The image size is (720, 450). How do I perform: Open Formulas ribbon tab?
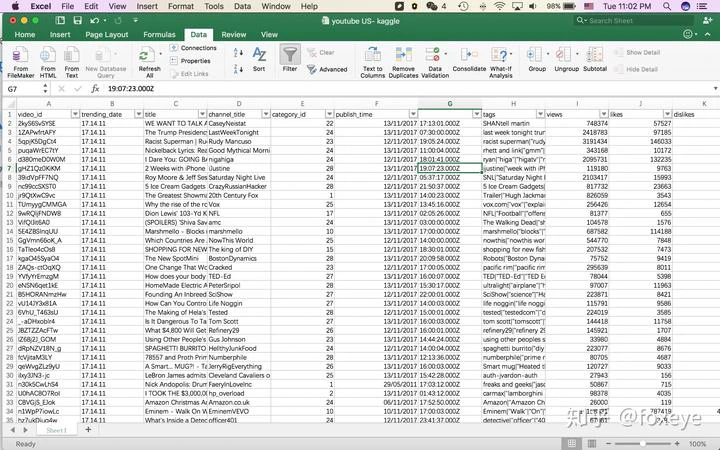159,34
